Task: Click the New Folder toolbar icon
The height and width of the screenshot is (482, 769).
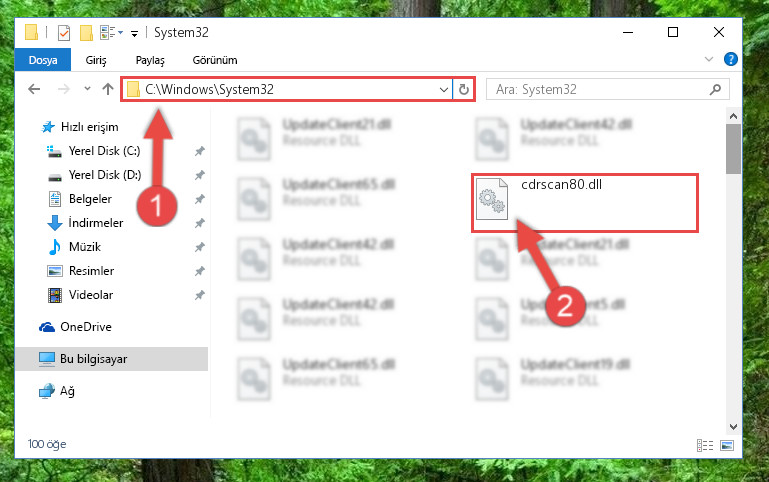Action: pyautogui.click(x=86, y=33)
